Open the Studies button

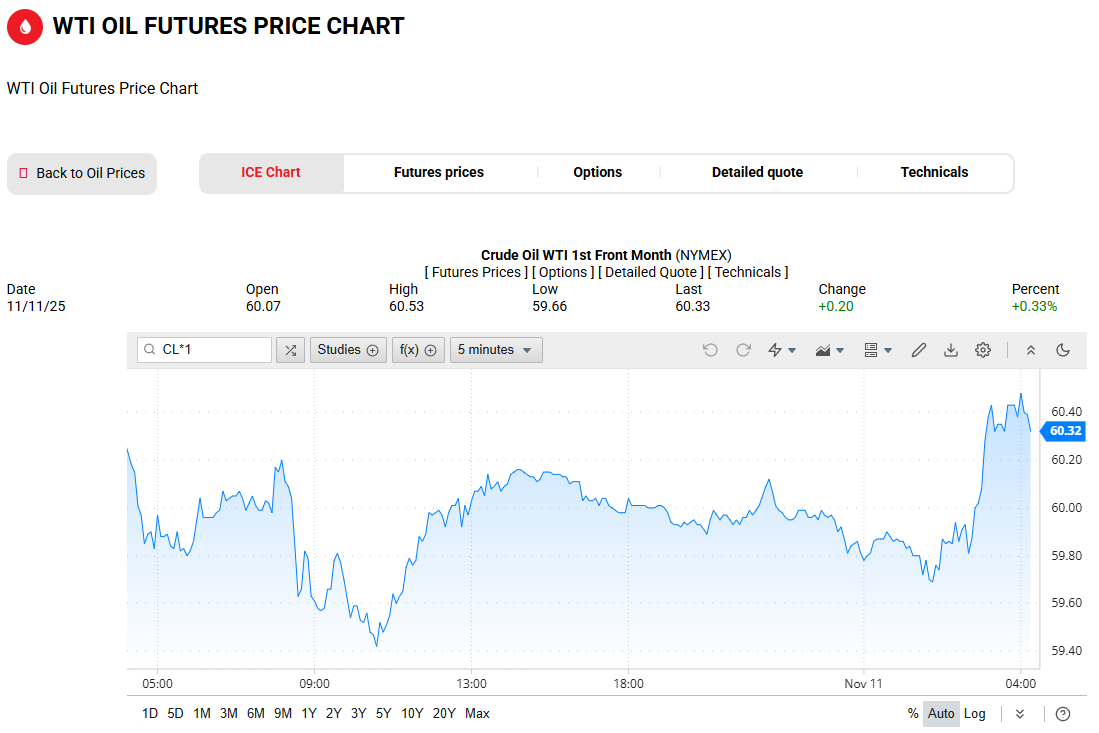click(x=348, y=350)
